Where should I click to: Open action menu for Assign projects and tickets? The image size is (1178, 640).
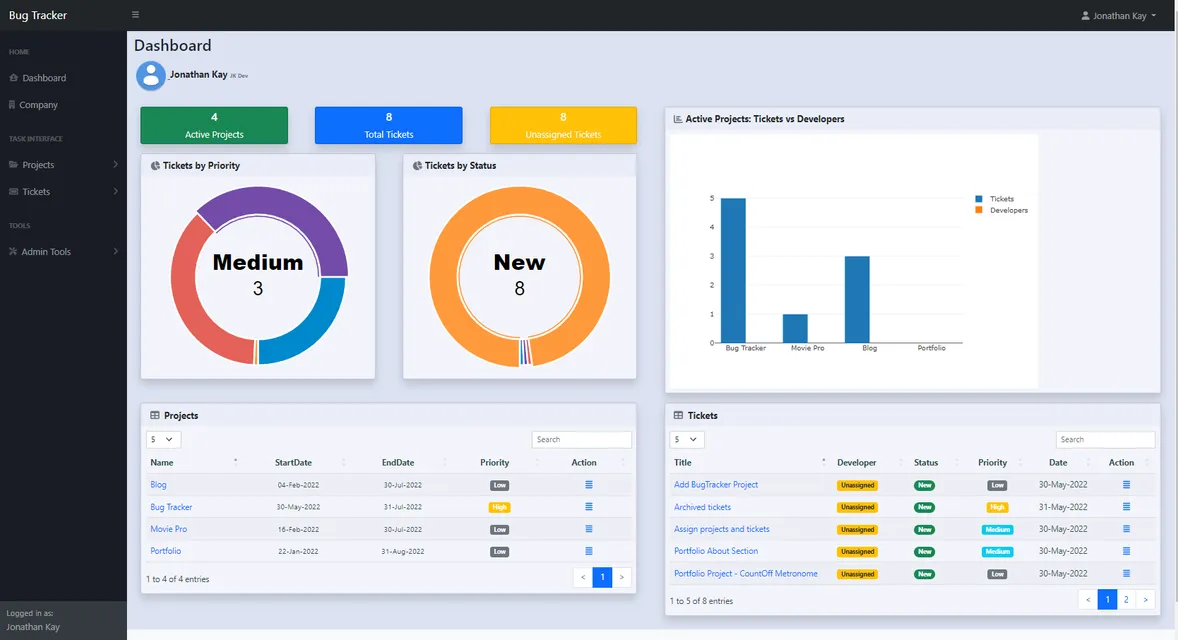1126,529
